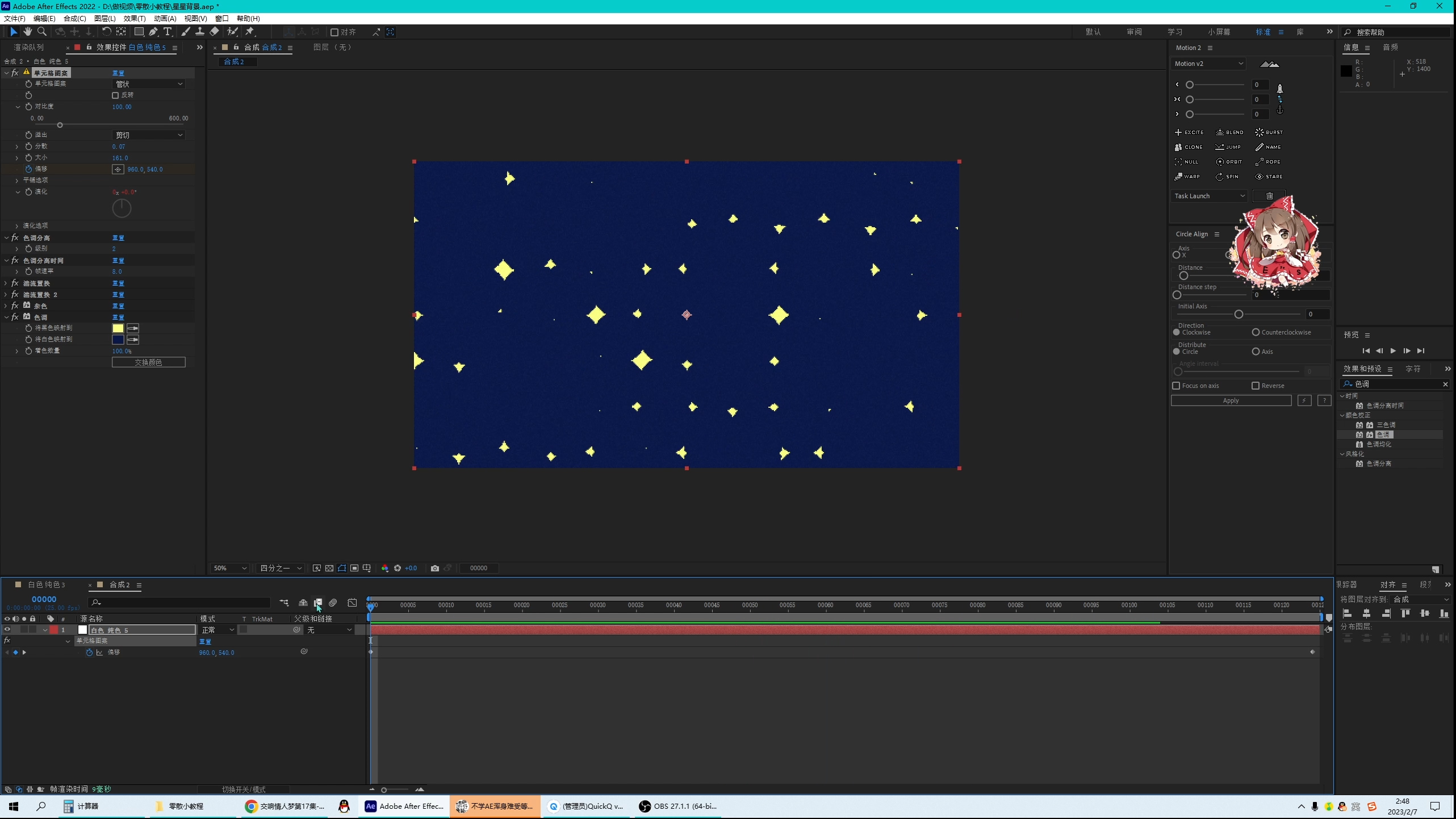Click Apply in Circle Align panel
This screenshot has width=1456, height=819.
pyautogui.click(x=1231, y=400)
